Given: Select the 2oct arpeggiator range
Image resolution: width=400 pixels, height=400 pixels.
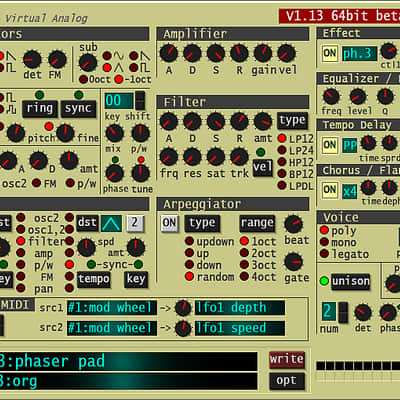Looking at the screenshot, I should click(244, 253).
